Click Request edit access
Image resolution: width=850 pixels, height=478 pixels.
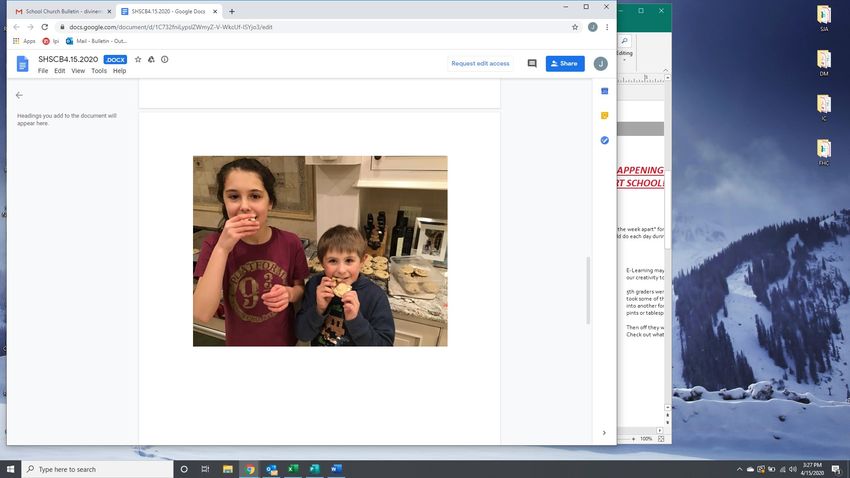click(480, 64)
